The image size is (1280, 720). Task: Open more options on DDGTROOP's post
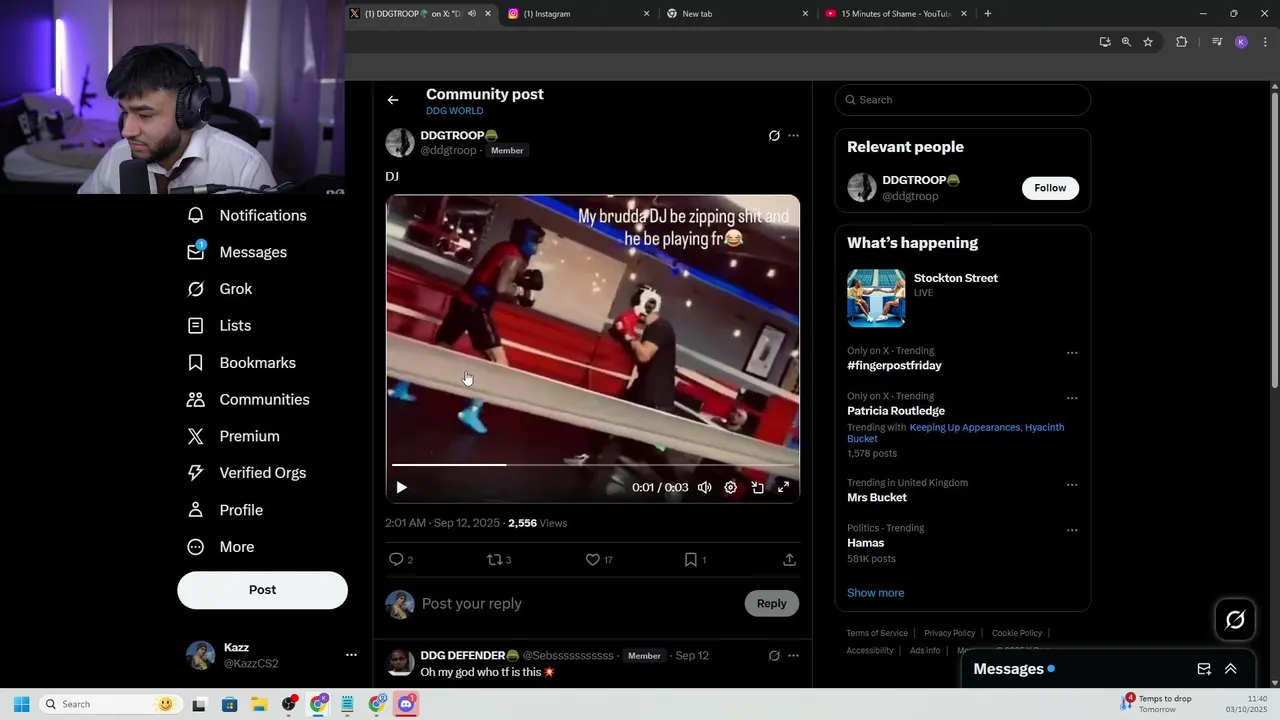[x=793, y=136]
